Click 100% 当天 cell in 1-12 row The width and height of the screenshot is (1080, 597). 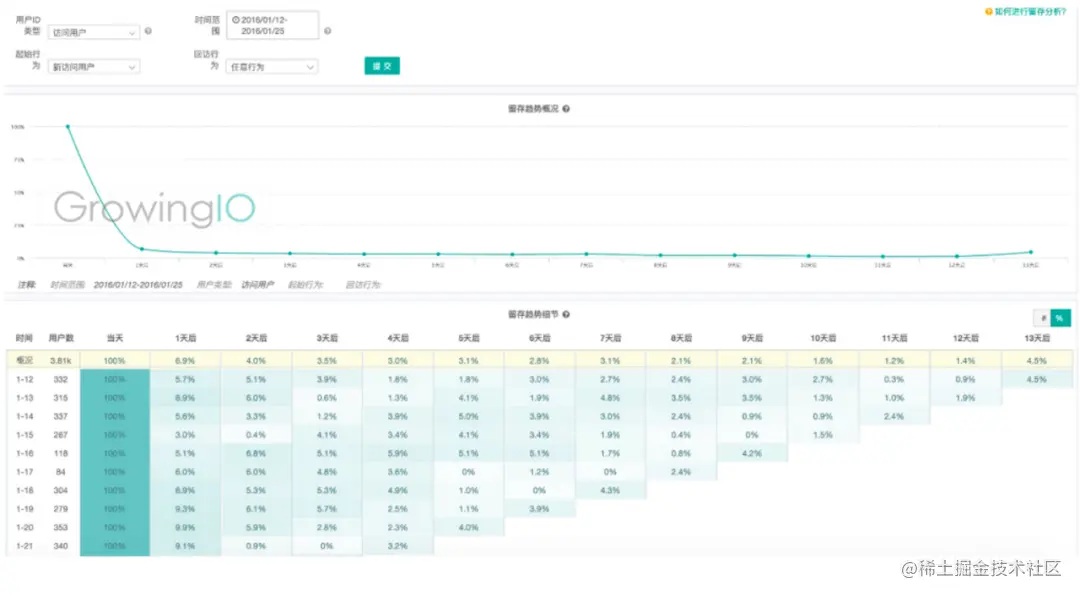pyautogui.click(x=115, y=379)
